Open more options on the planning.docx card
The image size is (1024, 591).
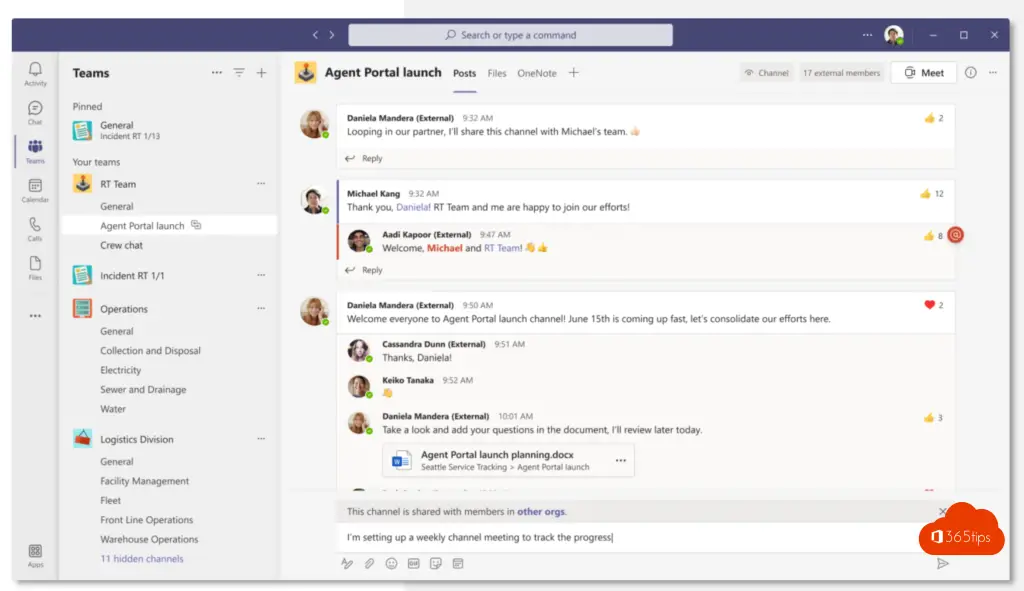[620, 460]
